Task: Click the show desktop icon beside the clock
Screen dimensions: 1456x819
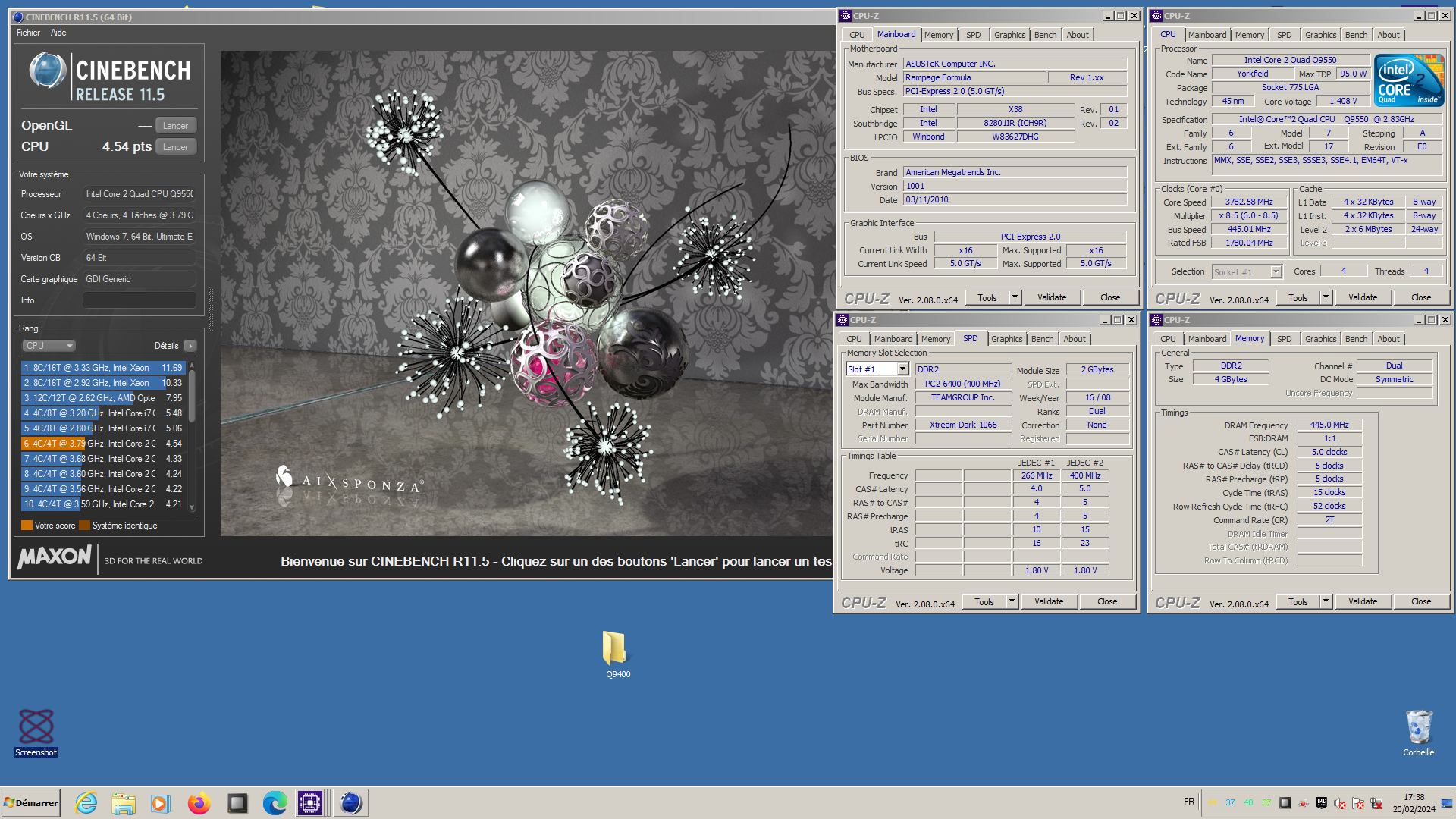Action: 1447,803
